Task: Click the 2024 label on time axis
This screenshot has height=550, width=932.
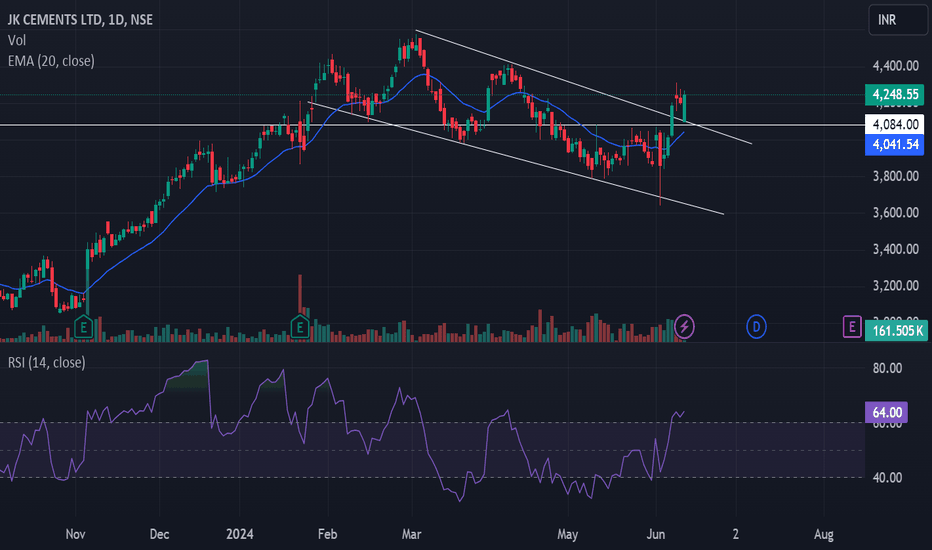Action: (x=240, y=534)
